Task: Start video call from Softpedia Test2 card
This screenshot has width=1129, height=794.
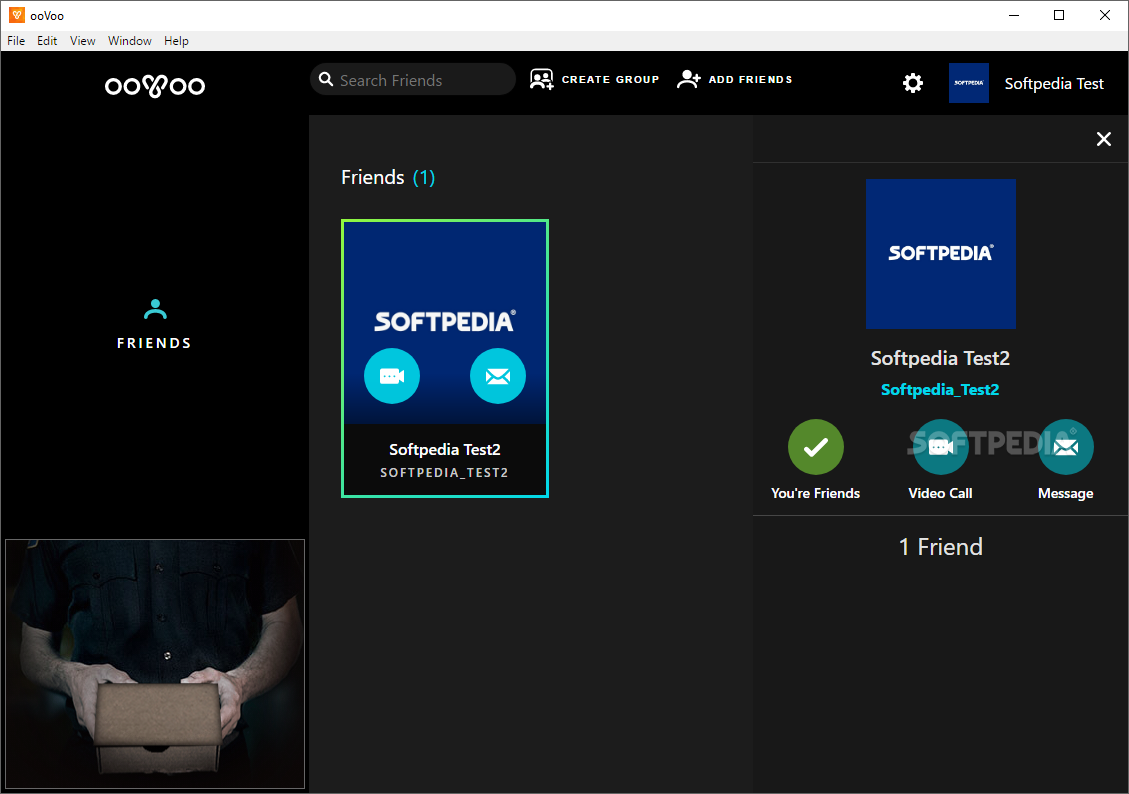Action: 392,376
